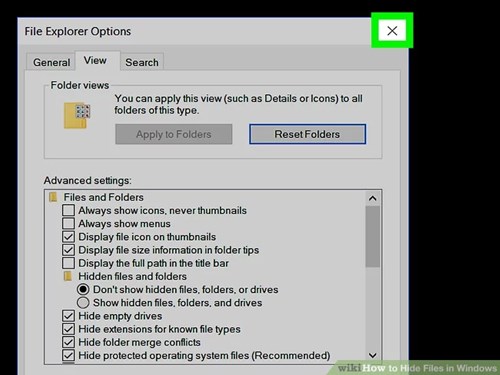Switch to the General tab

[51, 62]
